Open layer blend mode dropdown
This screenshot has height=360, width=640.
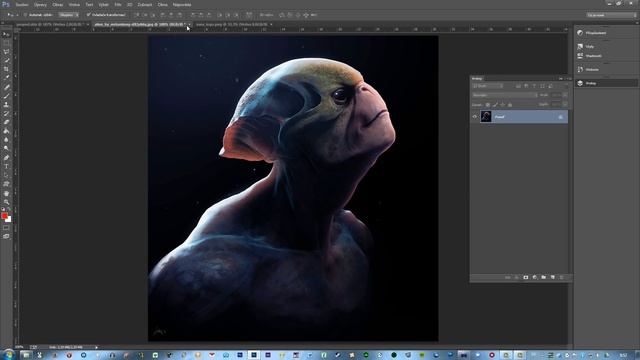pyautogui.click(x=505, y=95)
